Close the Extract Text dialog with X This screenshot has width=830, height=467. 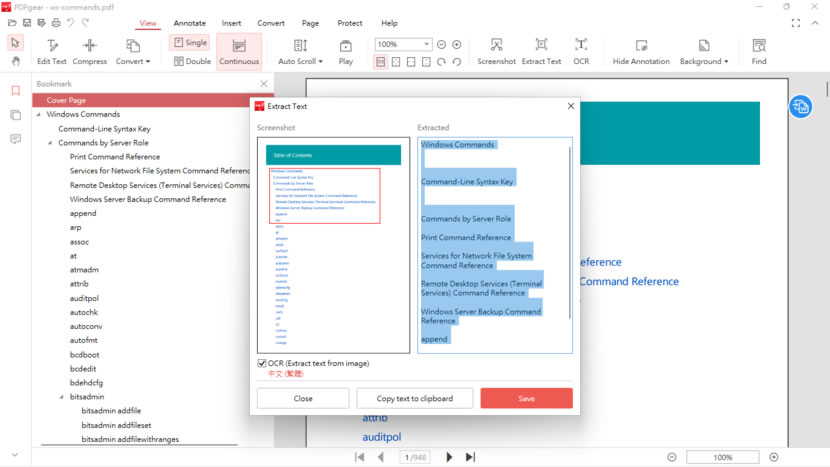(571, 106)
